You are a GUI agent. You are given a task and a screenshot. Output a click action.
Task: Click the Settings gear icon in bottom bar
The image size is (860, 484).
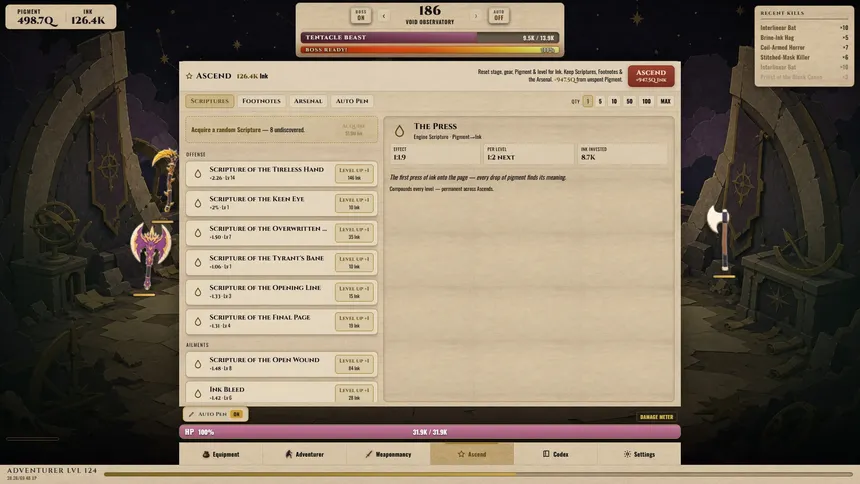coord(627,454)
